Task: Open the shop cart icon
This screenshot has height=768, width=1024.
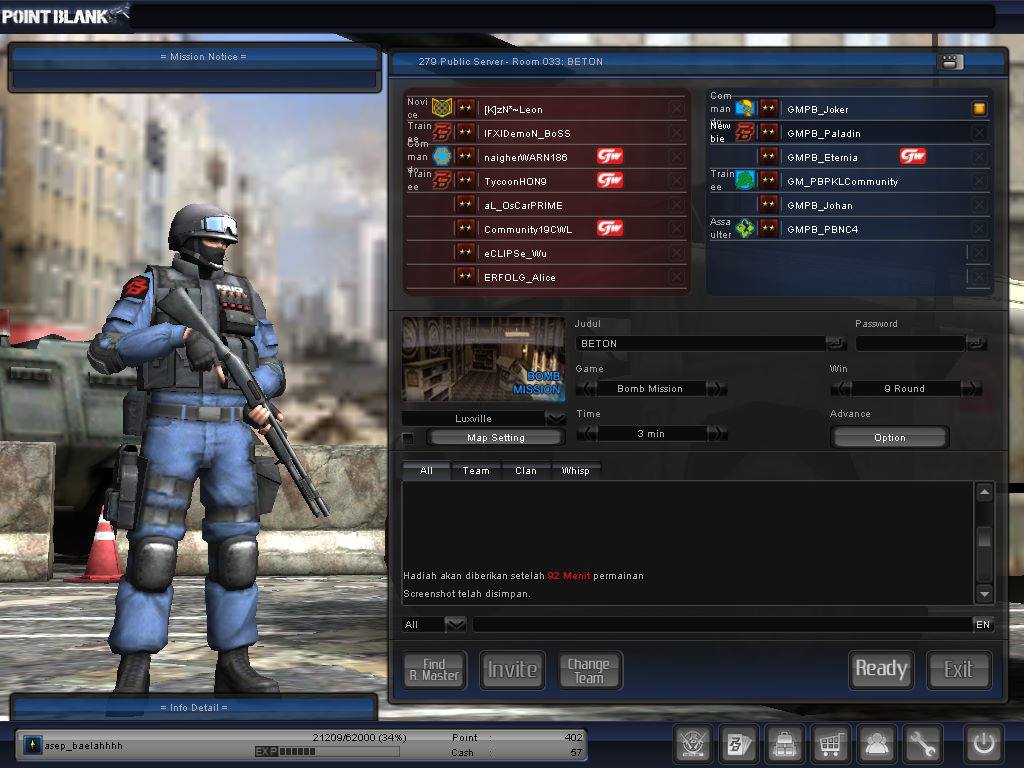Action: click(x=830, y=743)
